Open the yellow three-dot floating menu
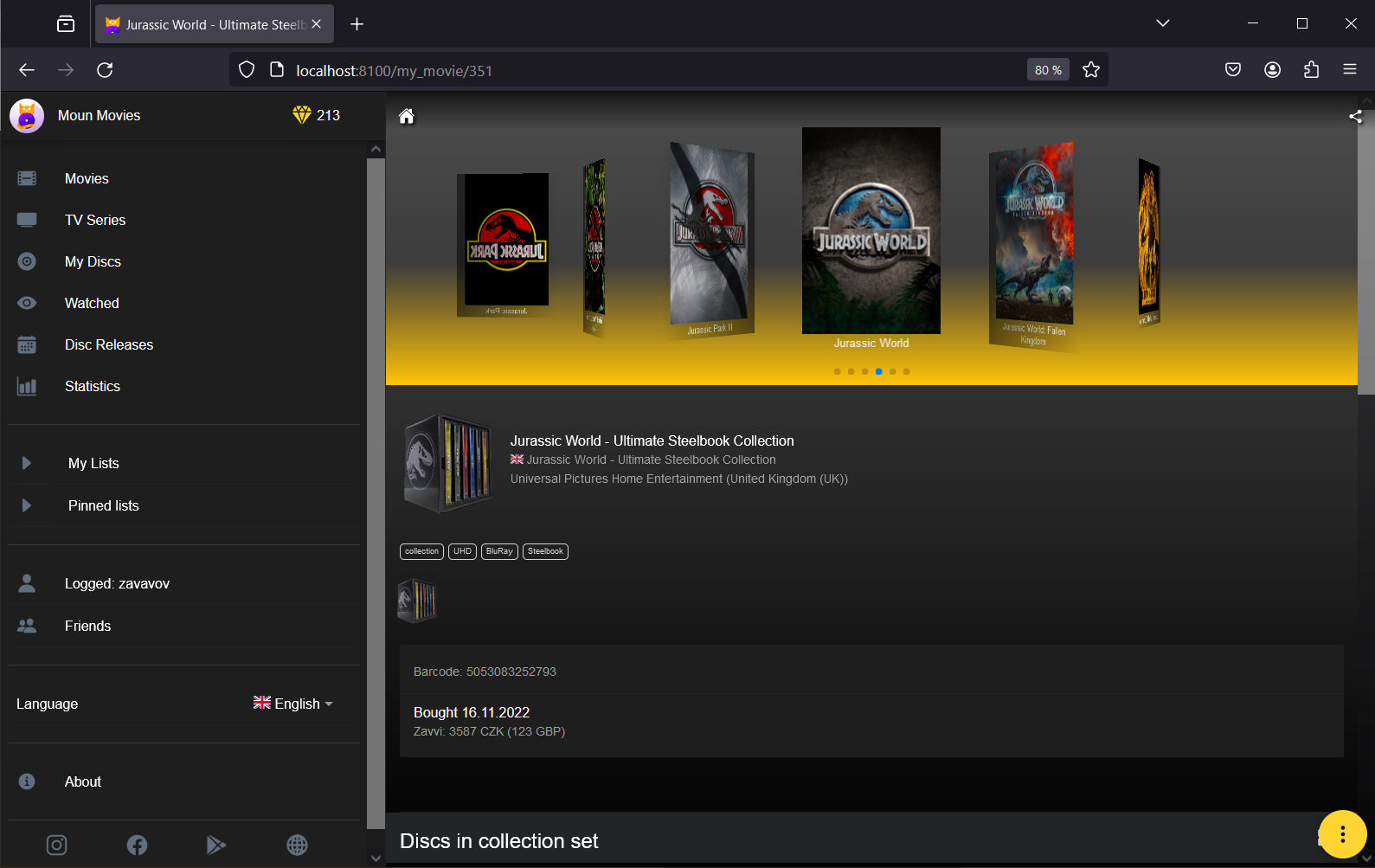 (x=1341, y=834)
